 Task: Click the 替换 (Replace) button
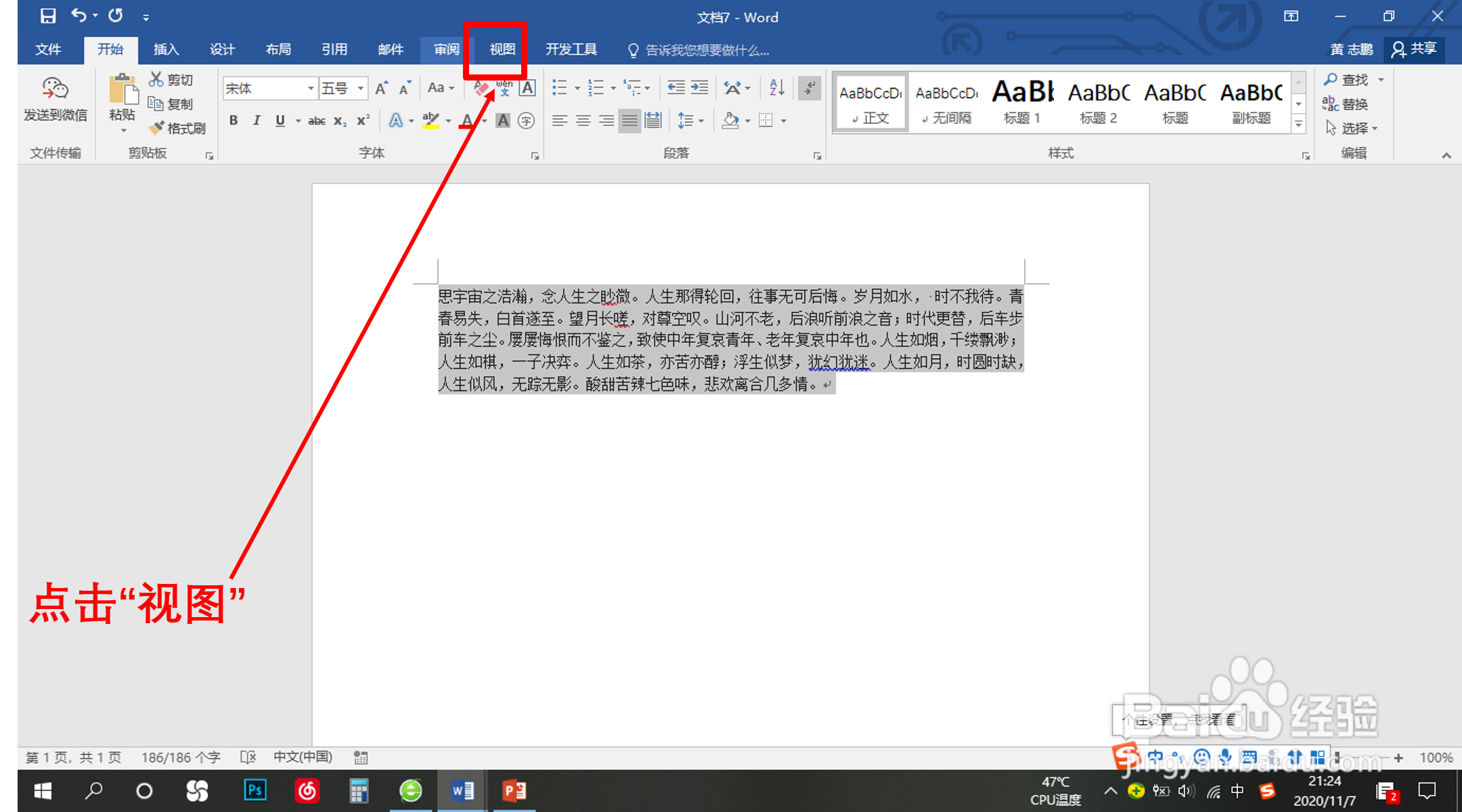(x=1346, y=104)
